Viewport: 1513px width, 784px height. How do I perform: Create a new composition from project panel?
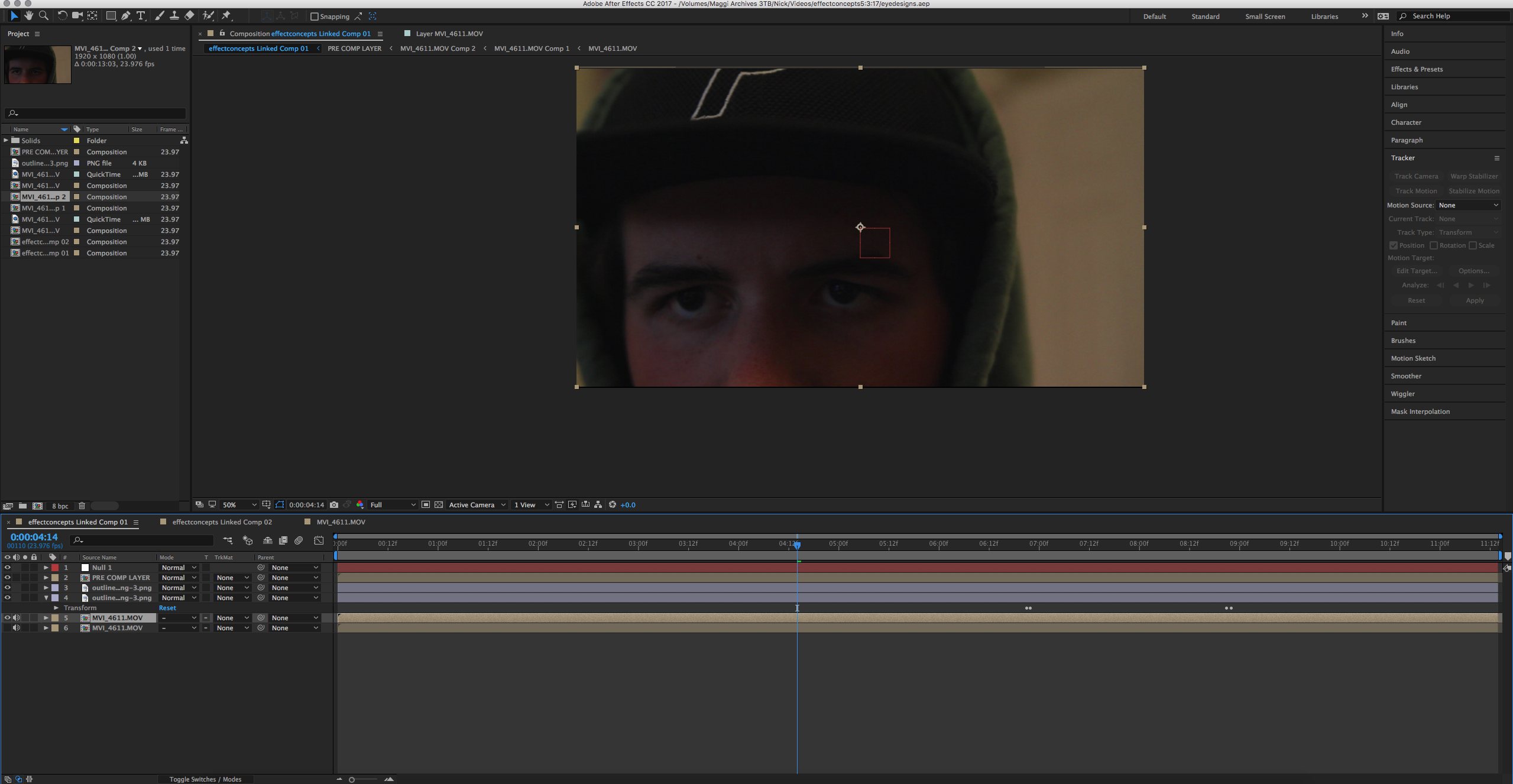tap(37, 506)
